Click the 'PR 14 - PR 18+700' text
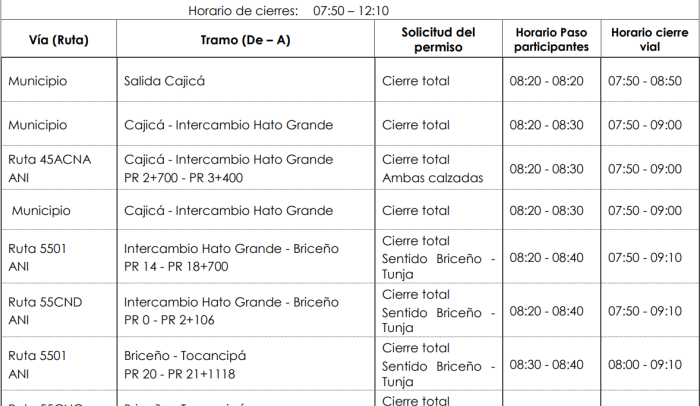This screenshot has height=406, width=700. pos(176,267)
